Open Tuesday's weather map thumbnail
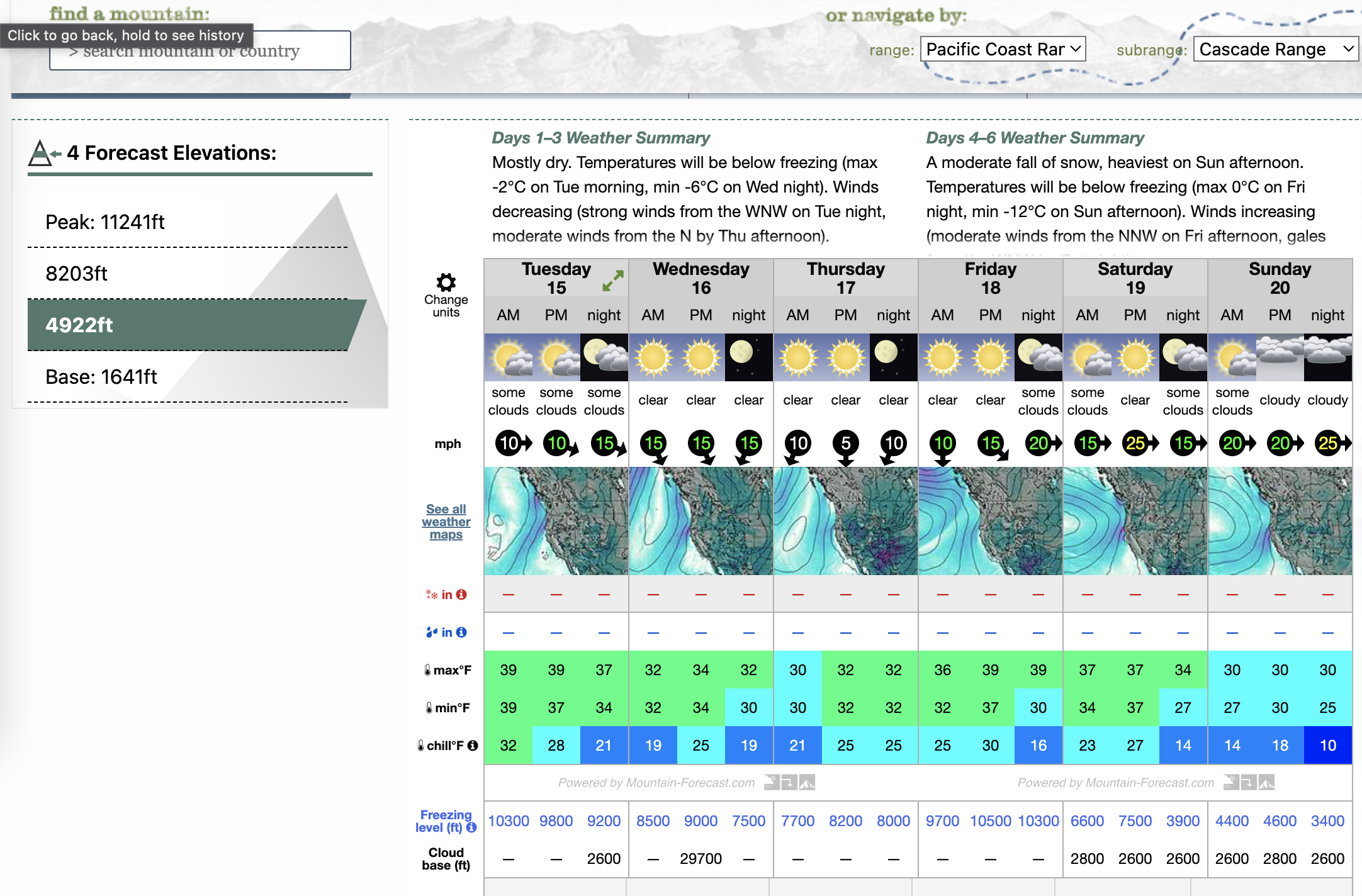1362x896 pixels. point(556,521)
